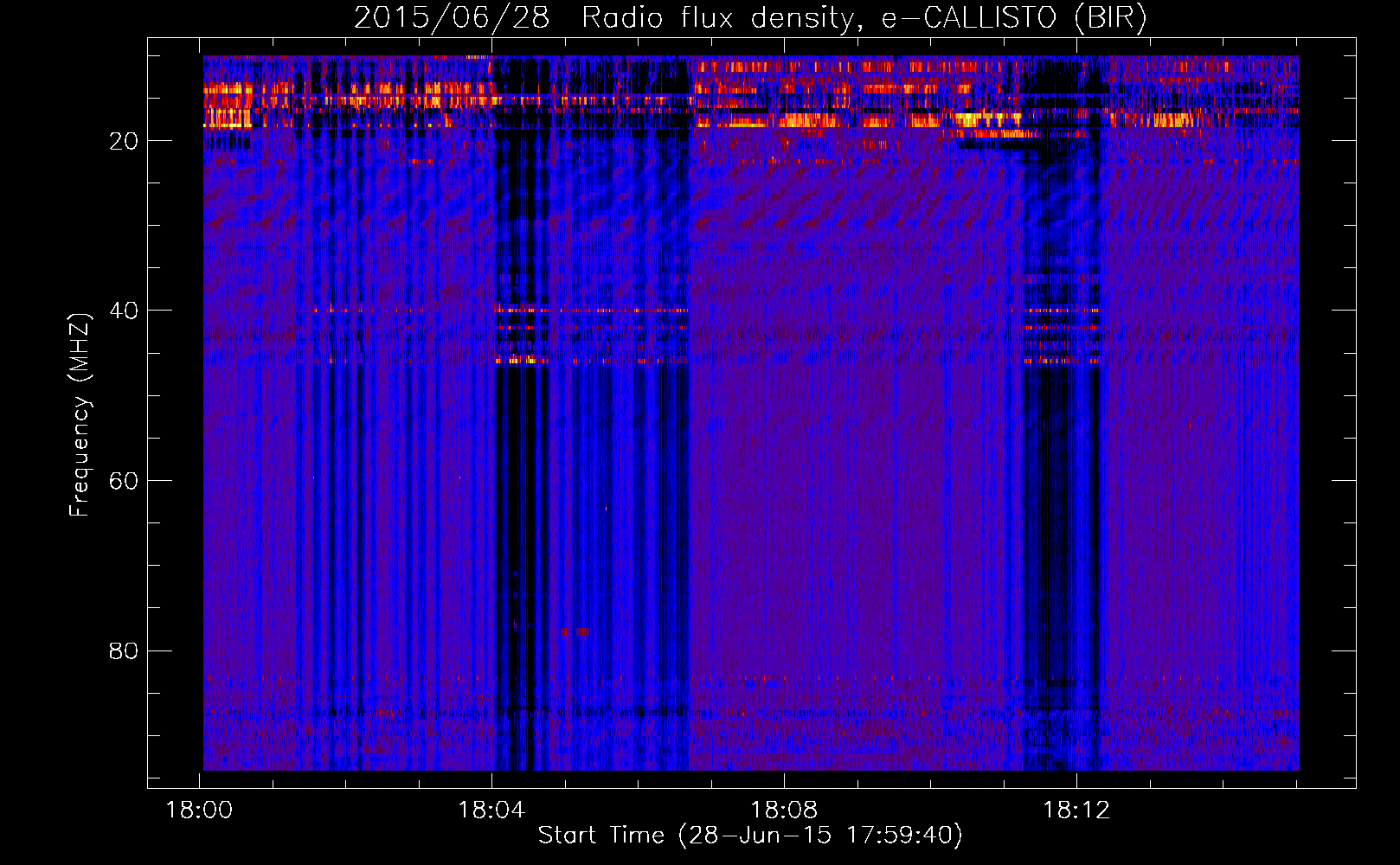Viewport: 1400px width, 865px height.
Task: Click the 'Frequency (MHZ)' axis label
Action: tap(80, 415)
